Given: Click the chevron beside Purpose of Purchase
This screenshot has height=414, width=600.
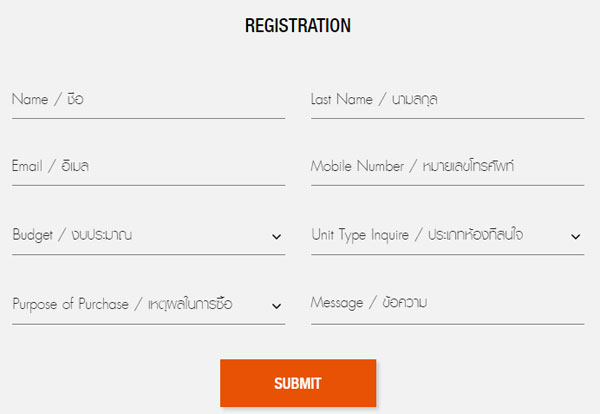Looking at the screenshot, I should pyautogui.click(x=277, y=306).
